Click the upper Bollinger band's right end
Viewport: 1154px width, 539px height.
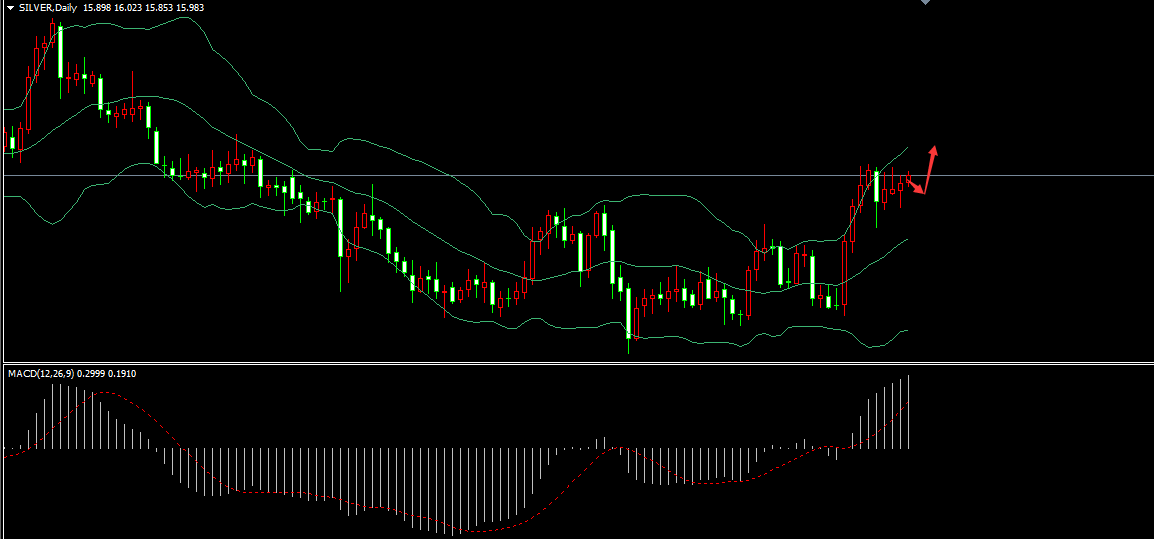coord(906,147)
